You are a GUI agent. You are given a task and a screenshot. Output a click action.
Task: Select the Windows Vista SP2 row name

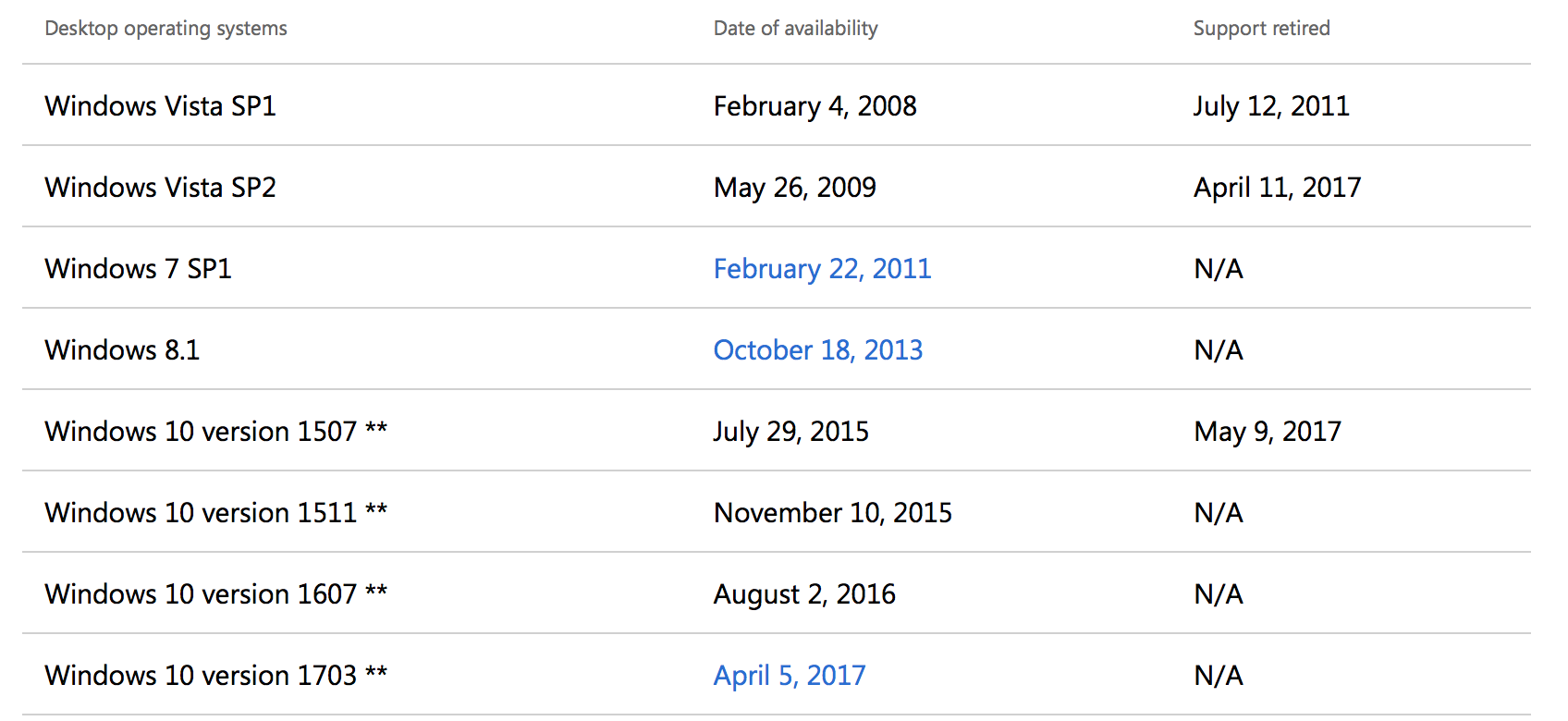click(x=160, y=188)
